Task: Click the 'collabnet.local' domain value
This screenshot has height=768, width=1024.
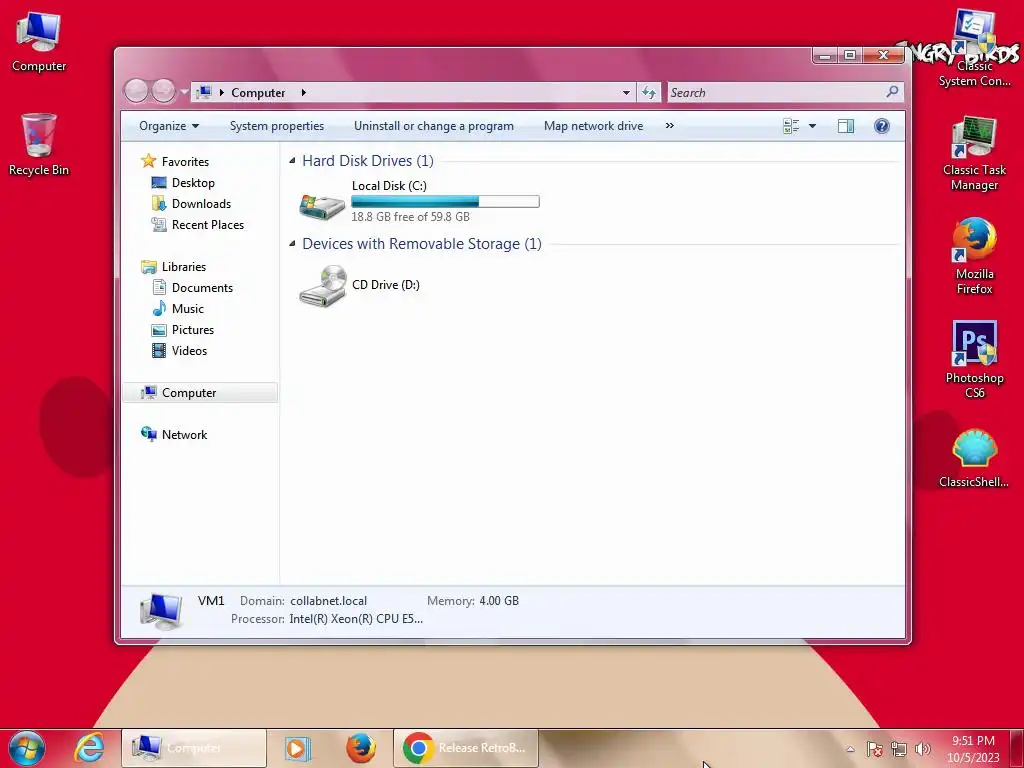Action: 328,601
